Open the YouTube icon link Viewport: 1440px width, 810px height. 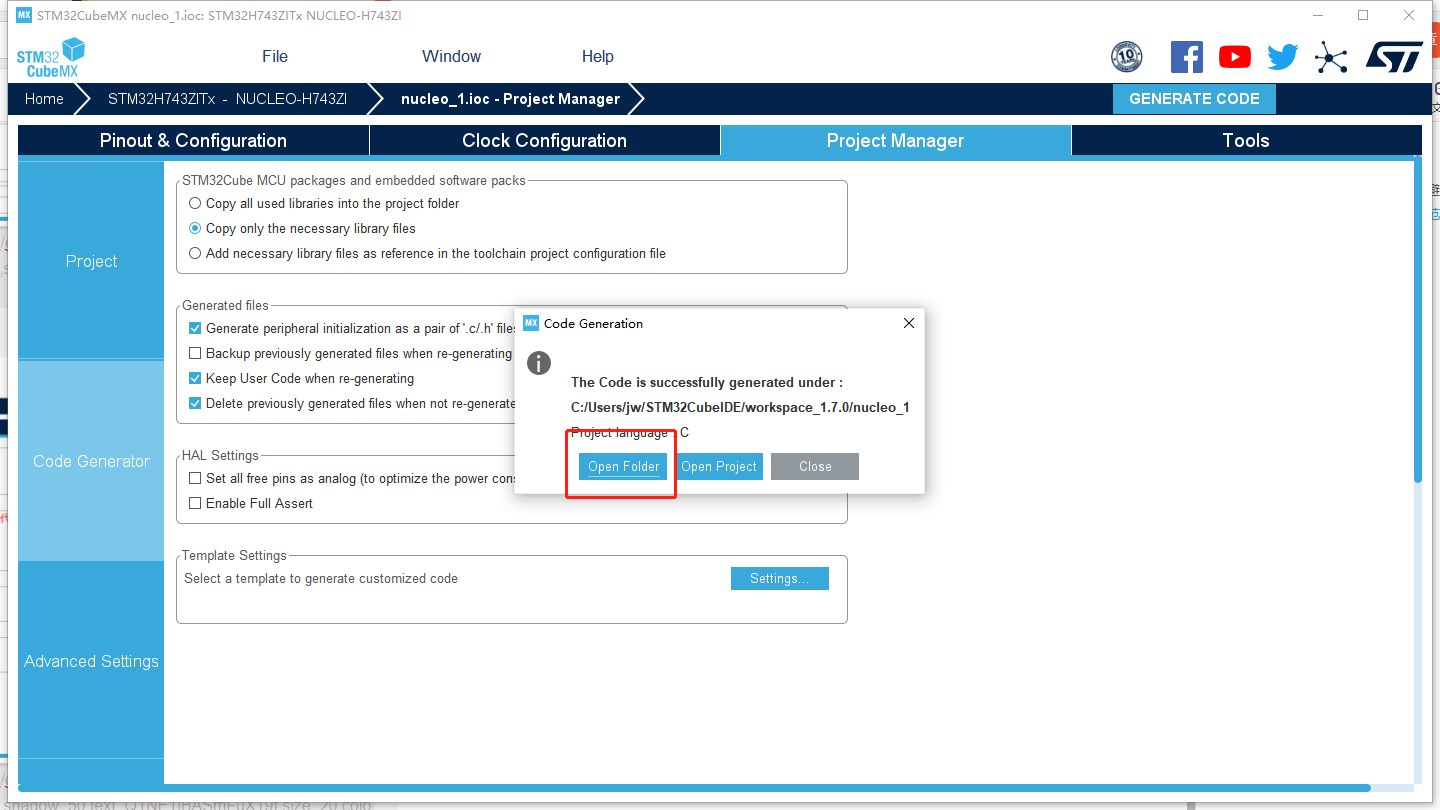point(1235,57)
